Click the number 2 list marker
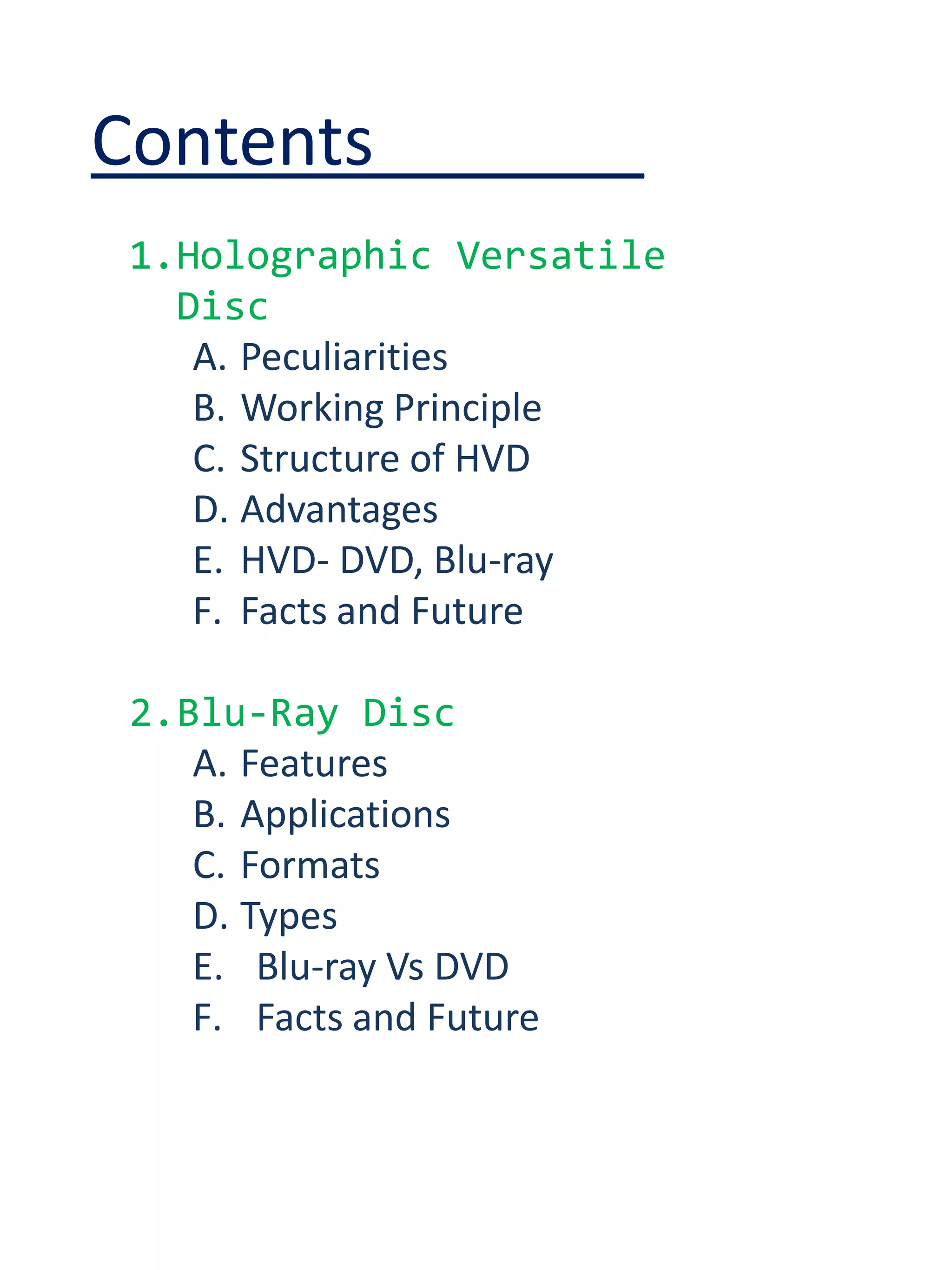Image resolution: width=952 pixels, height=1270 pixels. 142,714
